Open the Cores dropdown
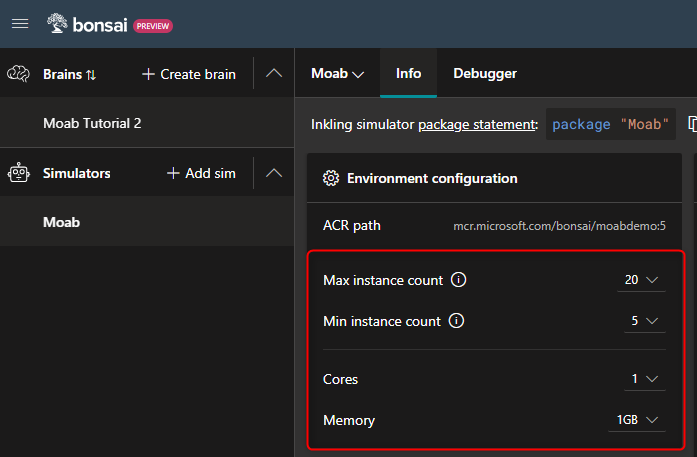 tap(645, 379)
